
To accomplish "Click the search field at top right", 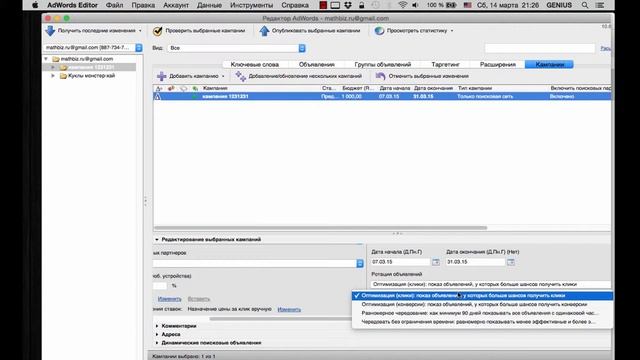I will (540, 48).
